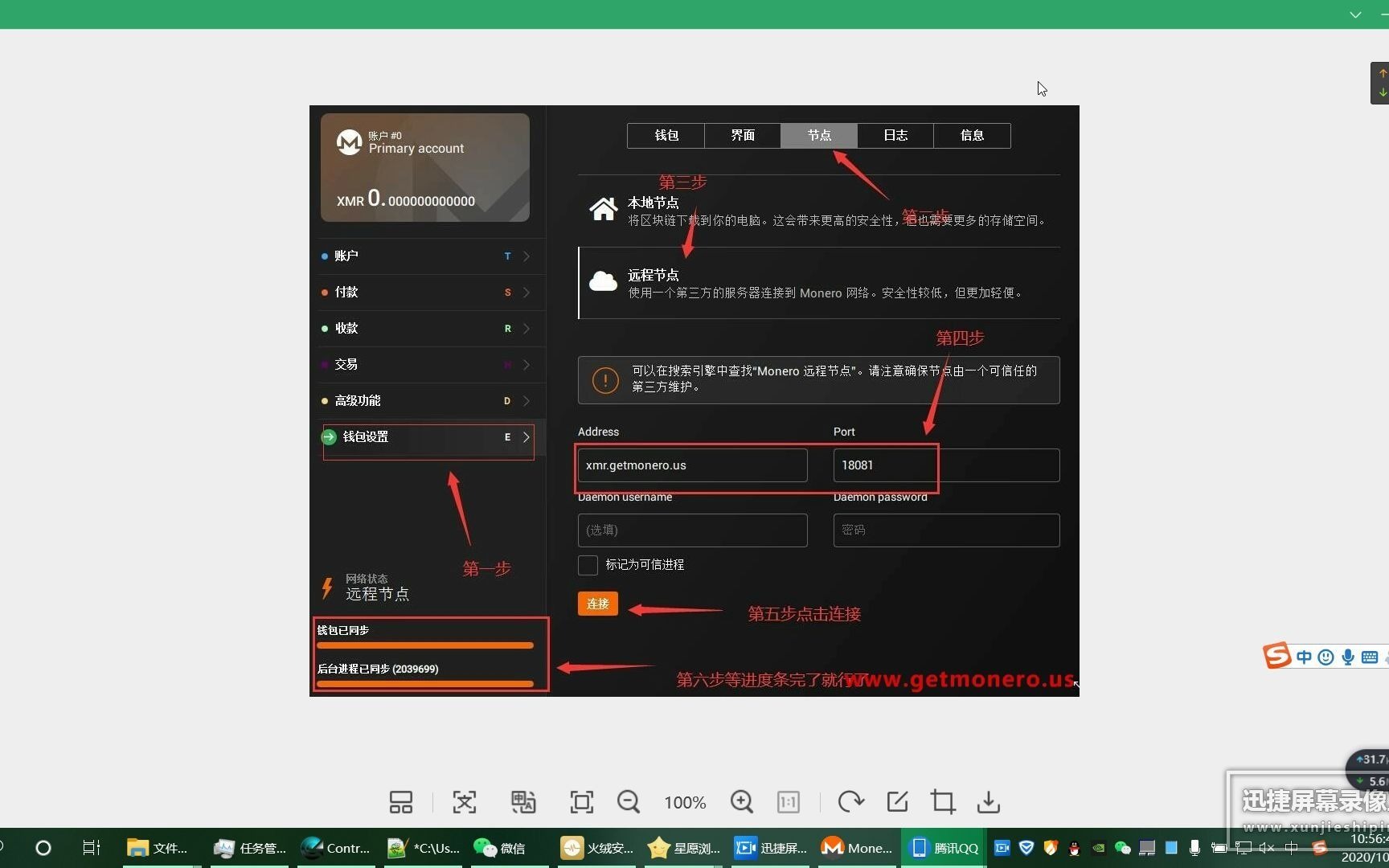Click the Address field with xmr.getmonero.us
The height and width of the screenshot is (868, 1389).
pyautogui.click(x=692, y=465)
